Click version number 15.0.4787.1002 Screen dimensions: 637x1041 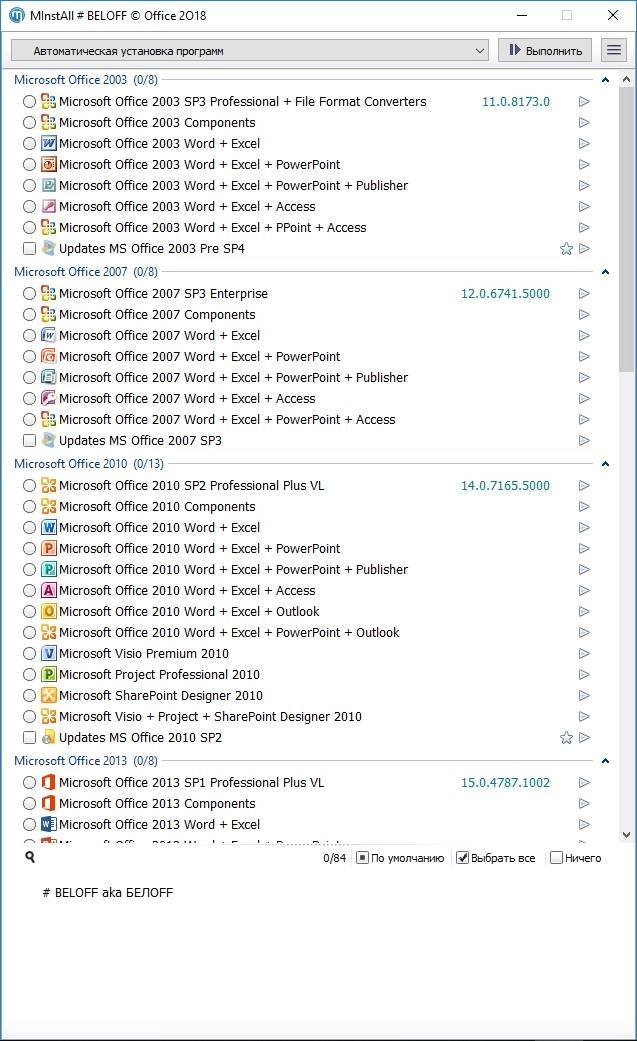coord(505,783)
